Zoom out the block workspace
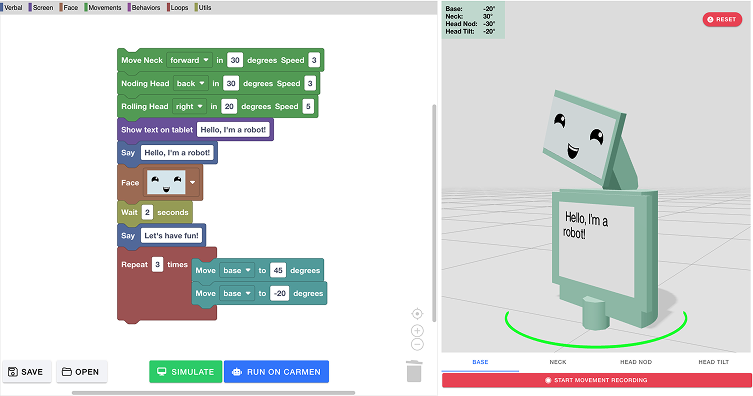753x396 pixels. click(417, 344)
